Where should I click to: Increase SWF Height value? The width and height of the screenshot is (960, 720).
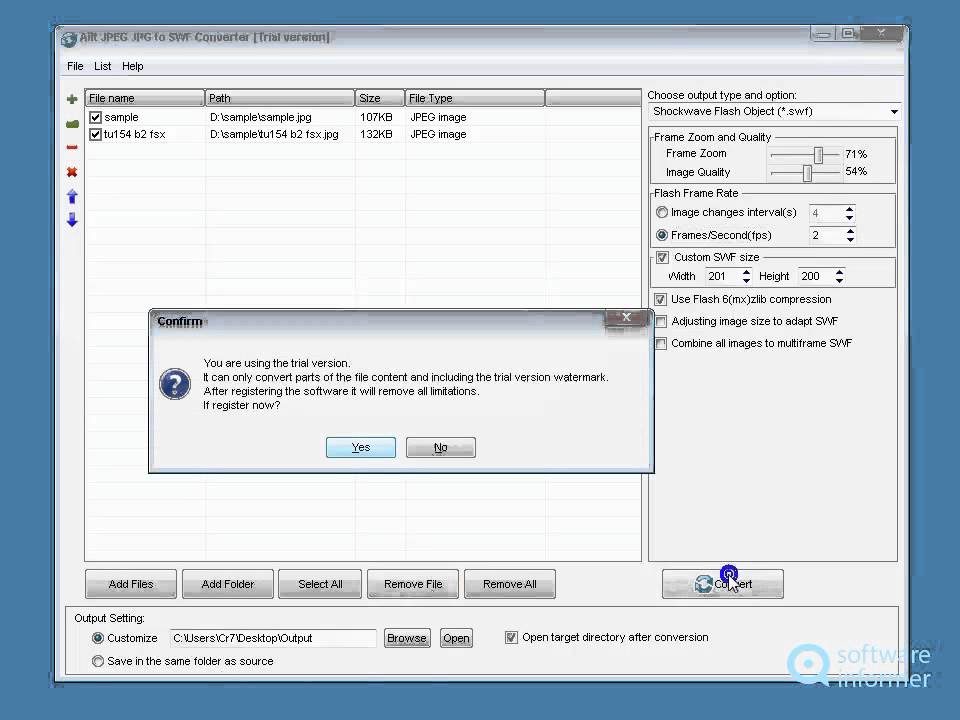click(839, 272)
